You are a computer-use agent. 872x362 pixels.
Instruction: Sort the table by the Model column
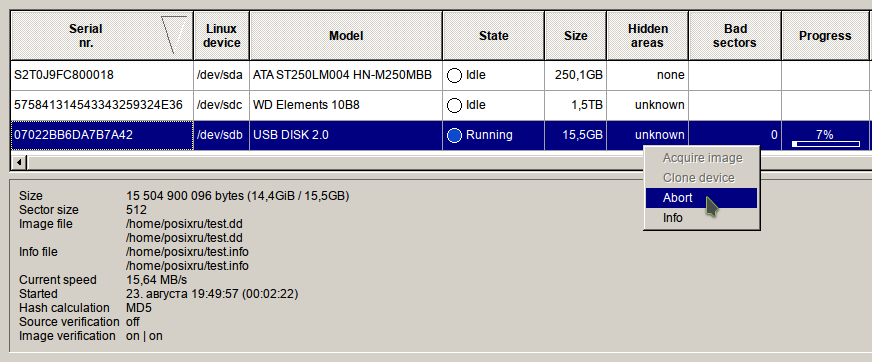(346, 36)
